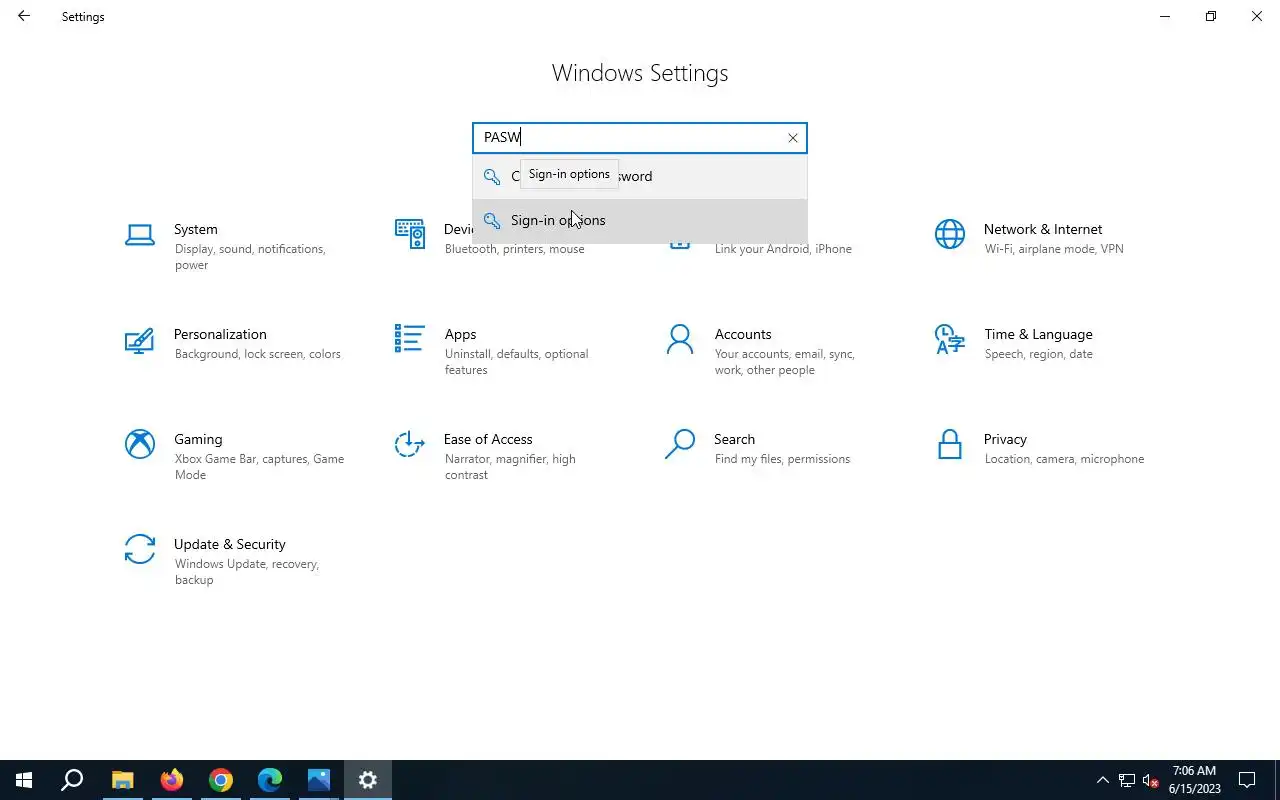This screenshot has height=800, width=1280.
Task: Click the Accounts label
Action: (x=743, y=335)
